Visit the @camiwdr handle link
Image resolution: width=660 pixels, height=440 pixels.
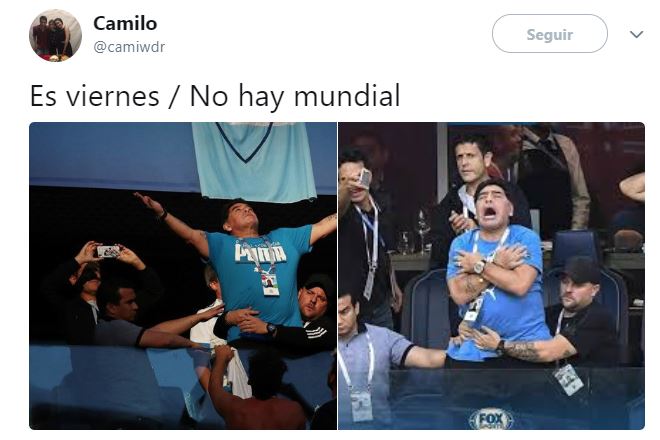click(x=129, y=47)
